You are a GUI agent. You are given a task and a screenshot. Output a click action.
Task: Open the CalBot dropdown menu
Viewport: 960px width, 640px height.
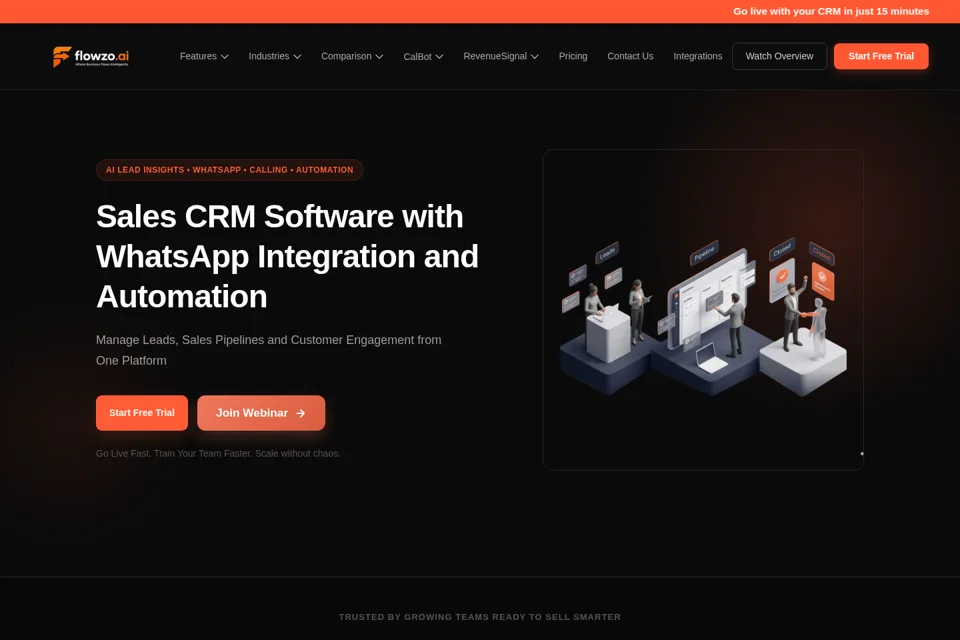pos(423,56)
